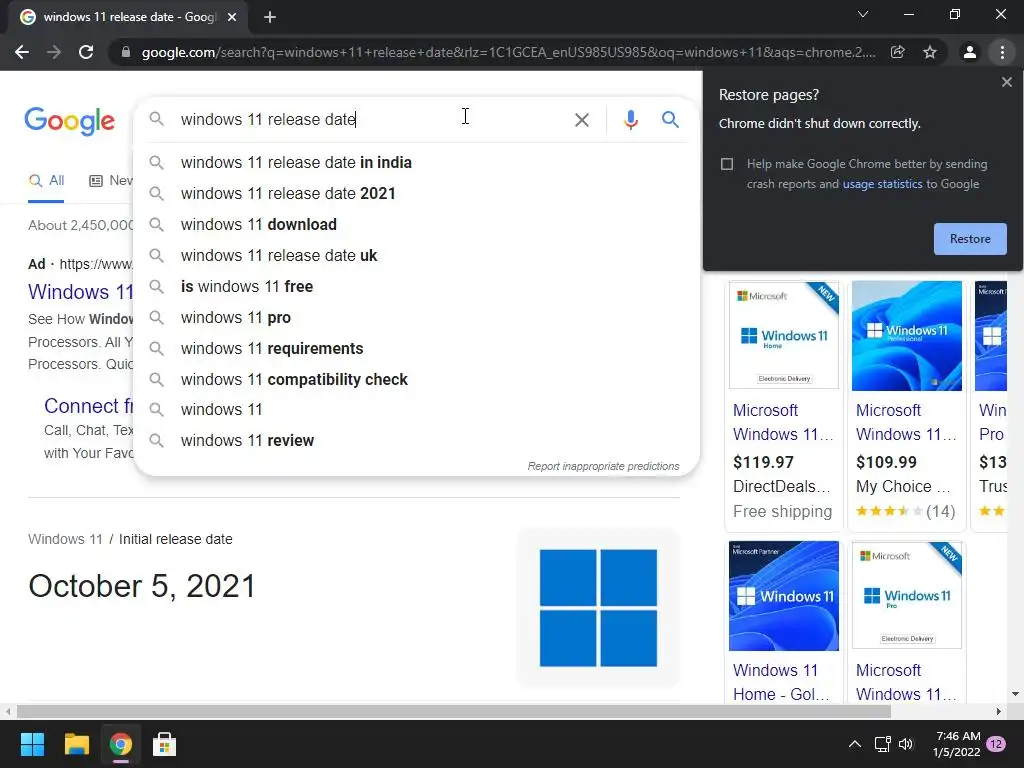
Task: Open File Explorer from taskbar
Action: click(76, 744)
